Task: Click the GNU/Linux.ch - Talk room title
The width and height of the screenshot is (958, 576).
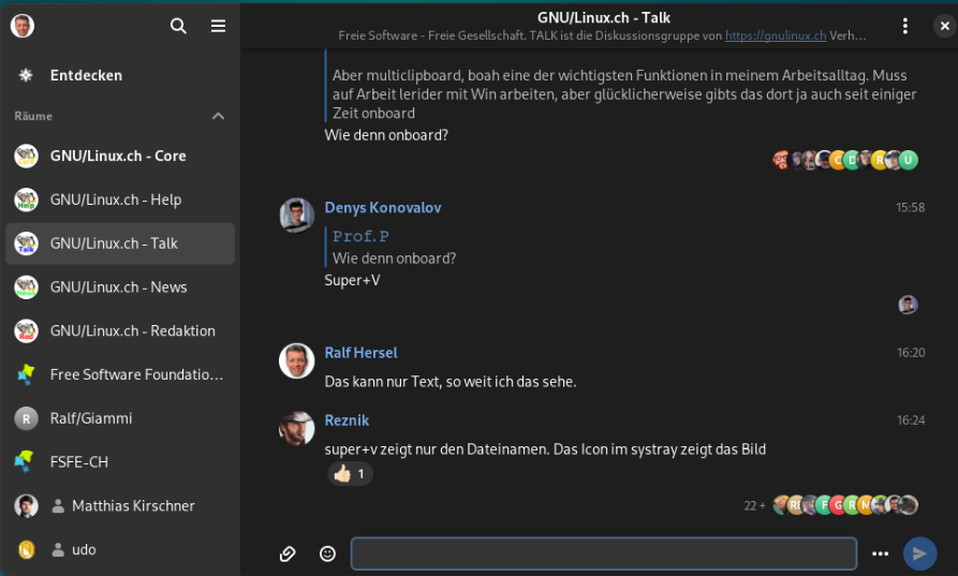Action: click(604, 18)
